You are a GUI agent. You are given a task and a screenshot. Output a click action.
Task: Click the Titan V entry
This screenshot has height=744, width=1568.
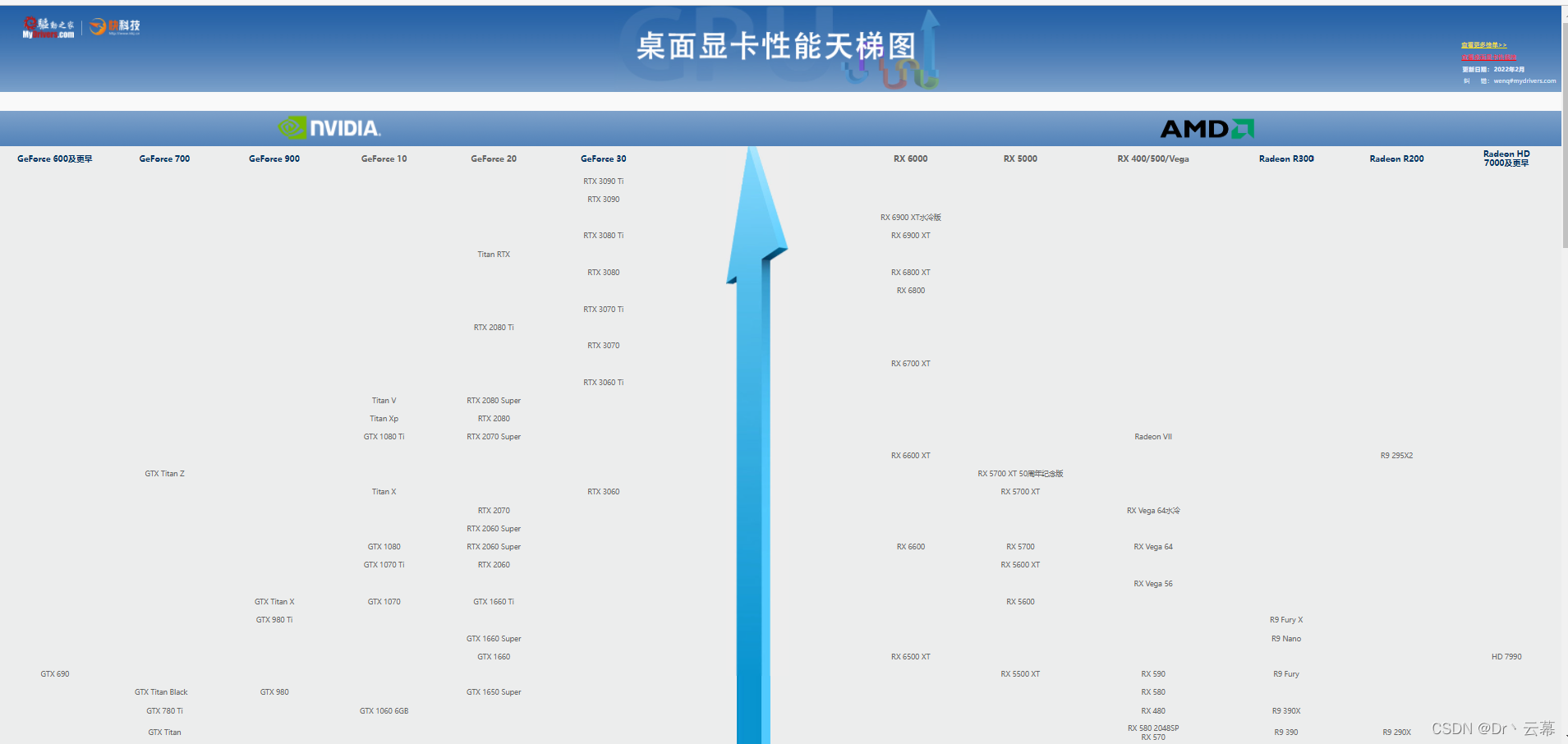tap(384, 401)
